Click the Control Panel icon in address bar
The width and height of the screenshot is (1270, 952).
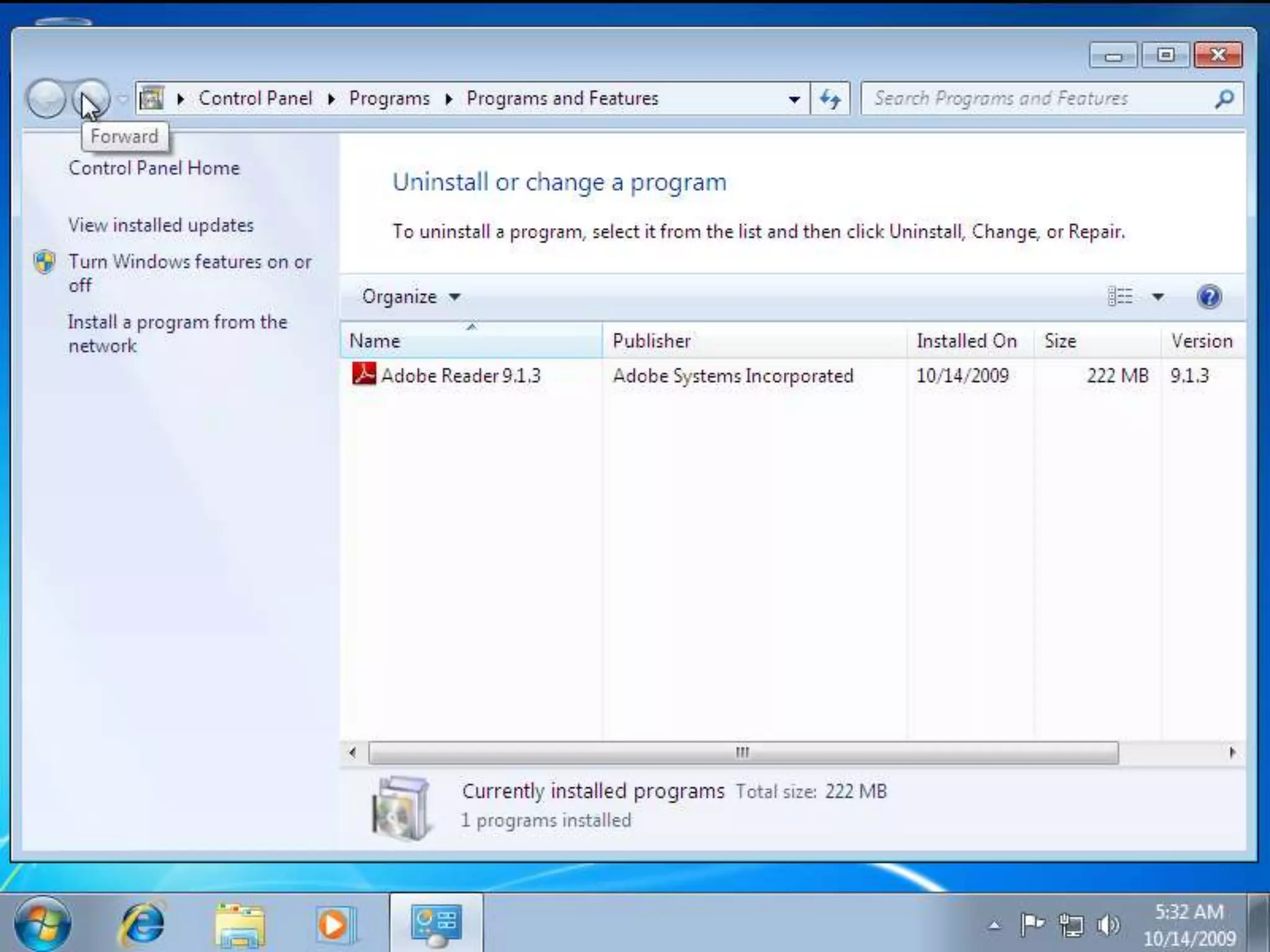[151, 99]
